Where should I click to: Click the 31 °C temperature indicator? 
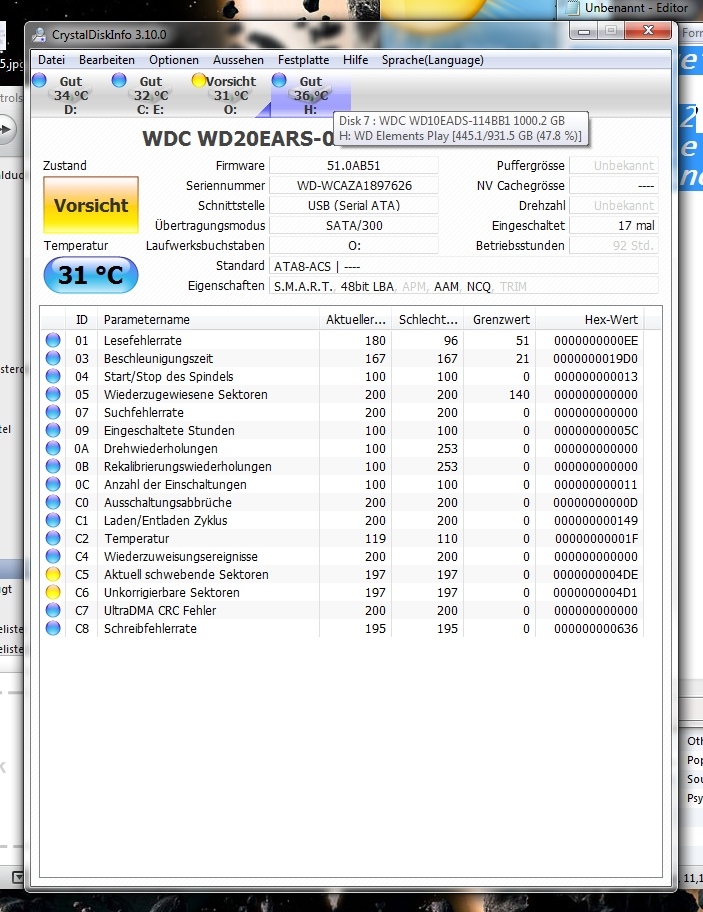[91, 275]
